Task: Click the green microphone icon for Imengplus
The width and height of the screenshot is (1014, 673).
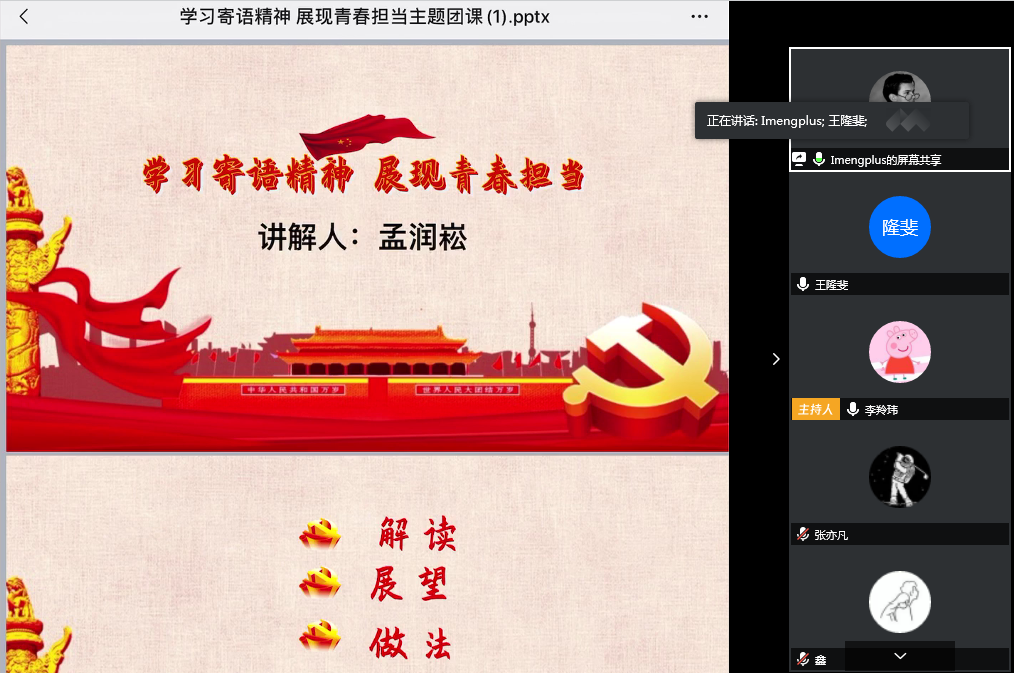Action: tap(819, 159)
